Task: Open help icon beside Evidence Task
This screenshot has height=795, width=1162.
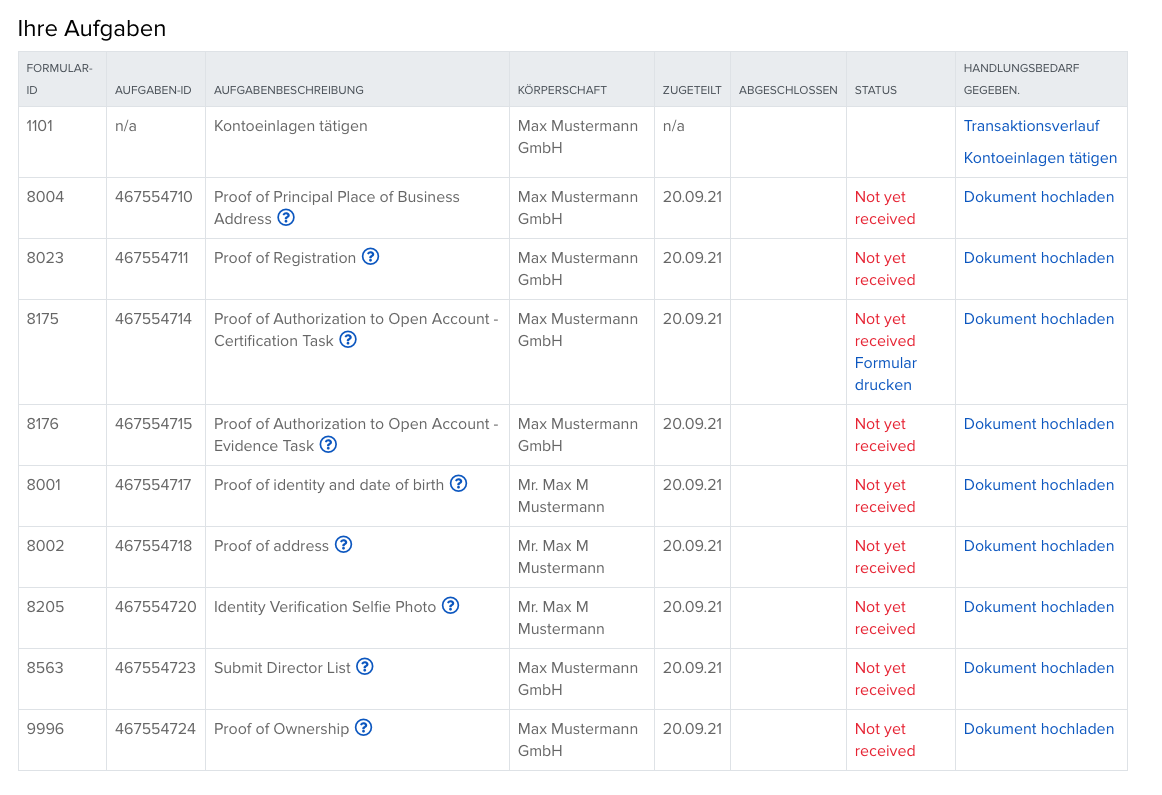Action: click(x=328, y=445)
